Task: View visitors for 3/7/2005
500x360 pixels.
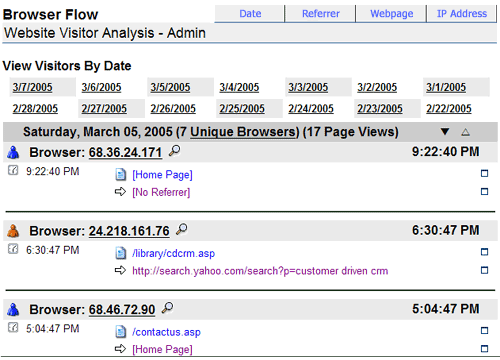Action: coord(32,87)
